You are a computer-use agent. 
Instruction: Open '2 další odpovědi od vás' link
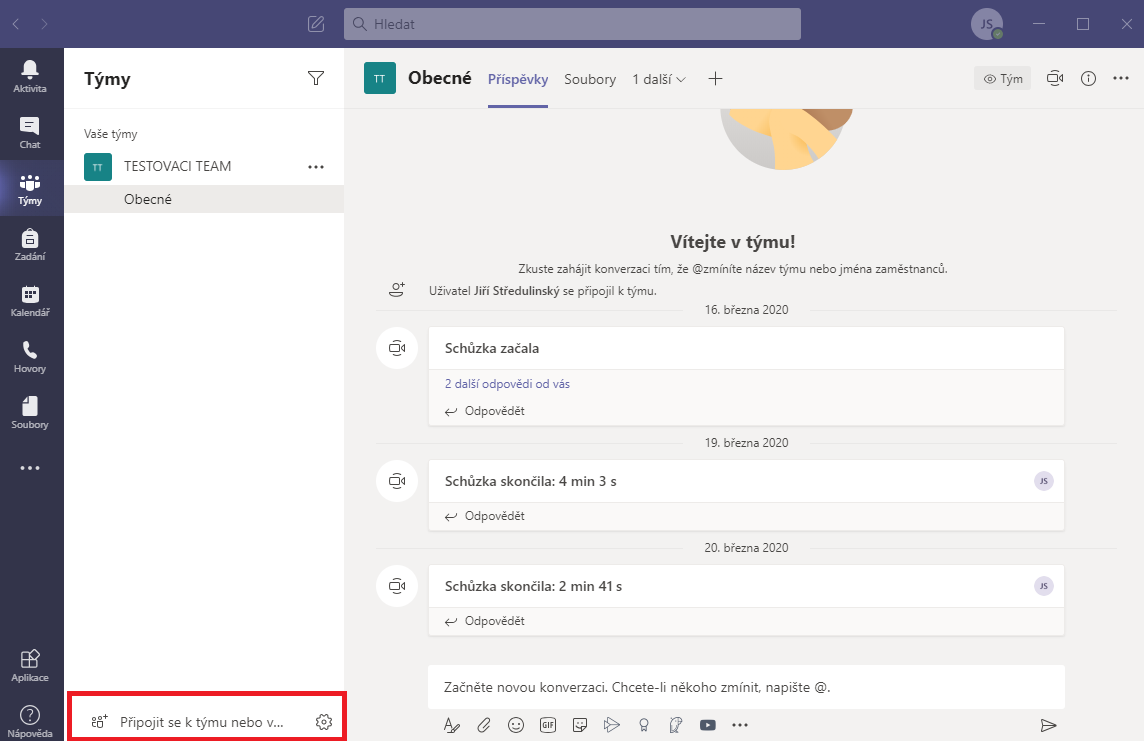(x=507, y=384)
